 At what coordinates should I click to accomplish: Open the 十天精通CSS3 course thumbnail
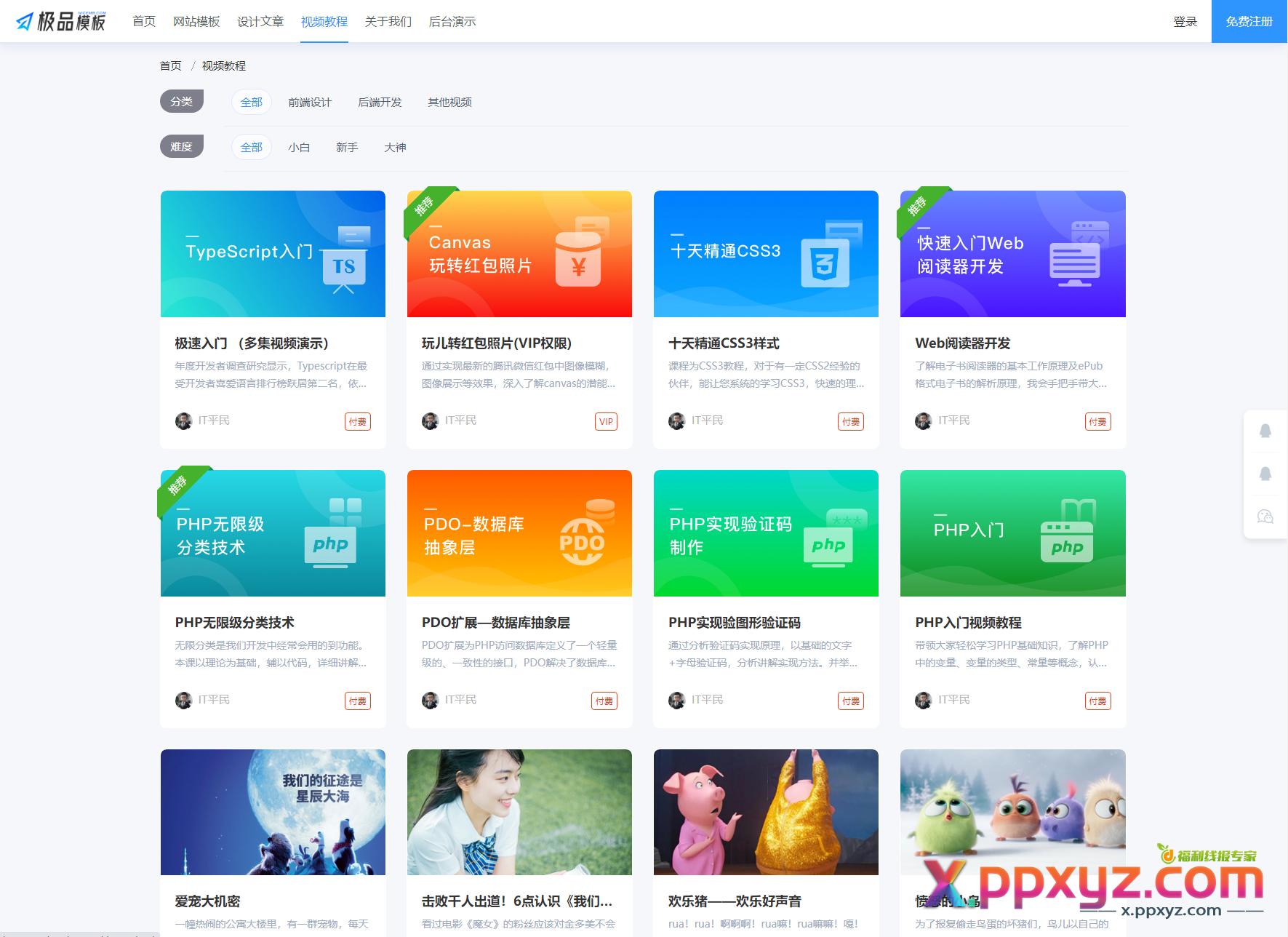(x=766, y=254)
